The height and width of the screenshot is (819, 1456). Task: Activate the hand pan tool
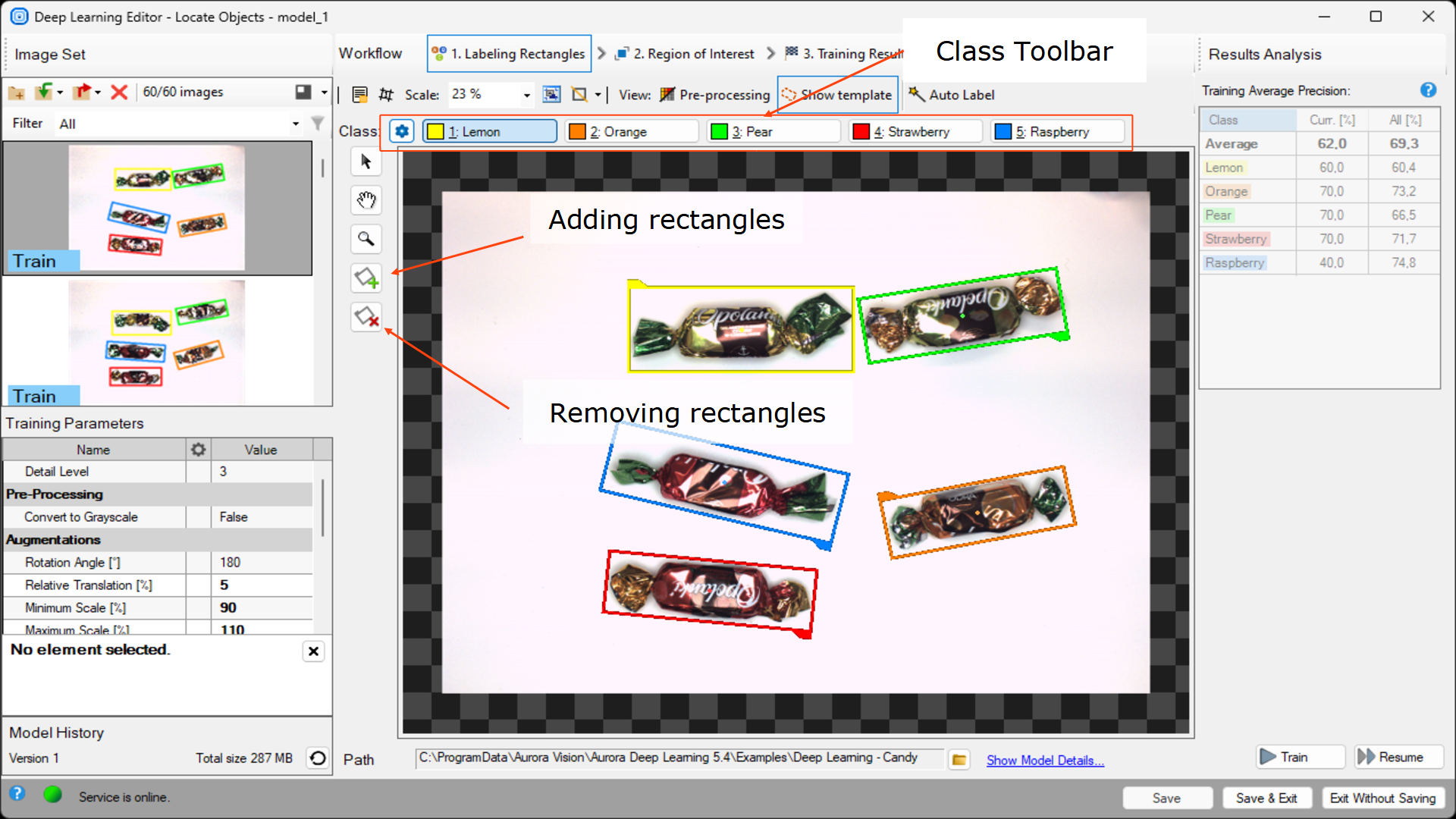pyautogui.click(x=366, y=200)
